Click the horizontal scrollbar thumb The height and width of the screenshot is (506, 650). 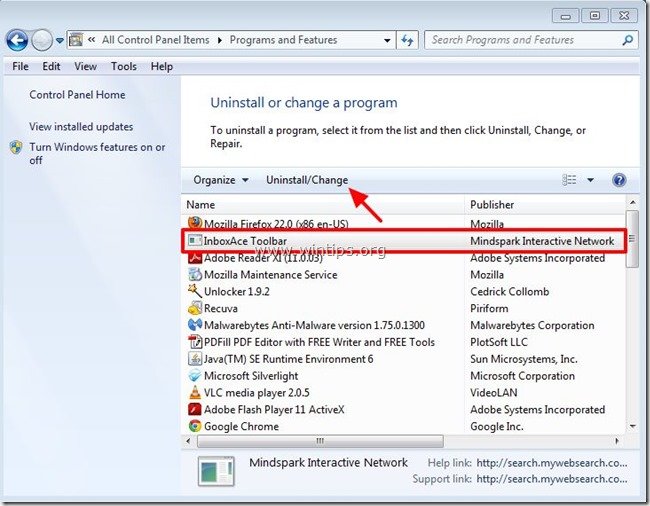320,441
